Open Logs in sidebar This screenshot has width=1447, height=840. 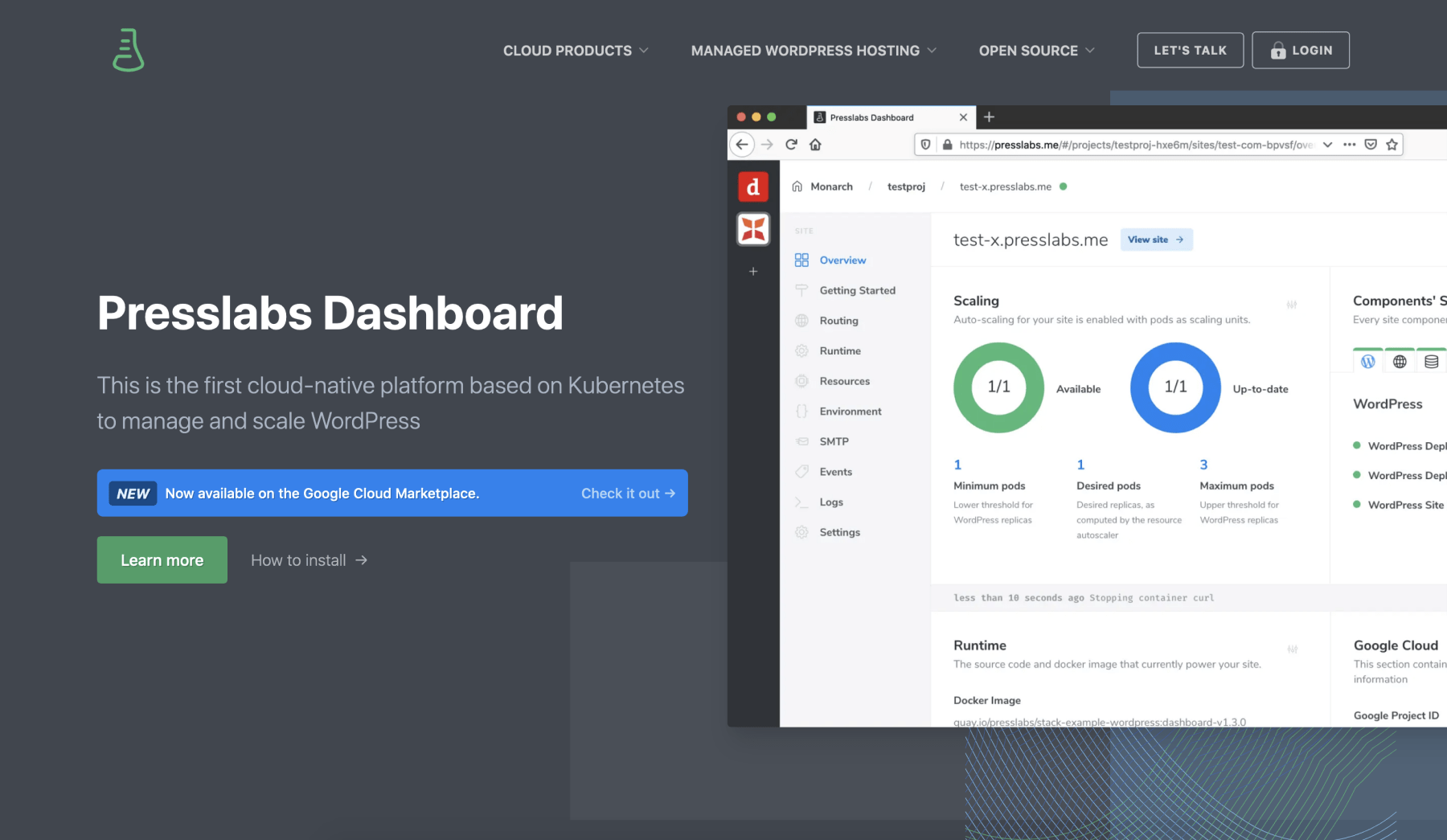[x=831, y=502]
